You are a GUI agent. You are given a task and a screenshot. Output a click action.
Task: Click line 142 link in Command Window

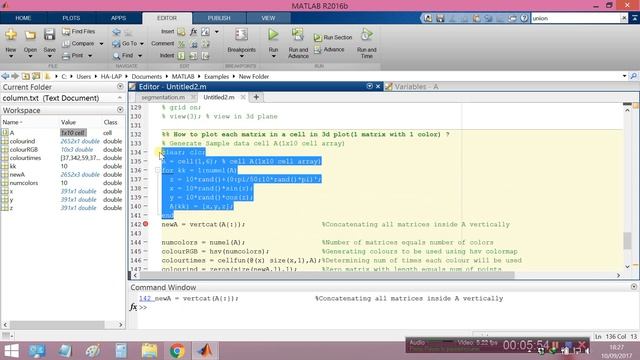click(x=145, y=298)
